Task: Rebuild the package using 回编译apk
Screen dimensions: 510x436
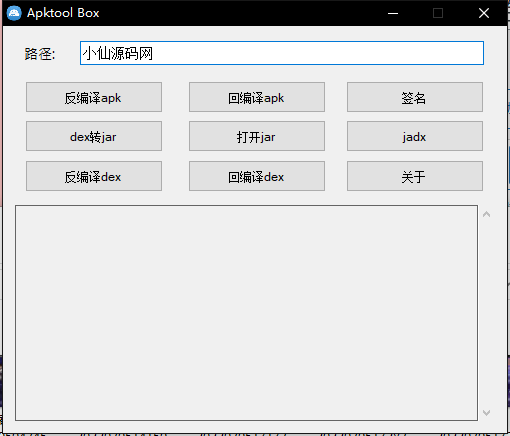Action: [x=257, y=97]
